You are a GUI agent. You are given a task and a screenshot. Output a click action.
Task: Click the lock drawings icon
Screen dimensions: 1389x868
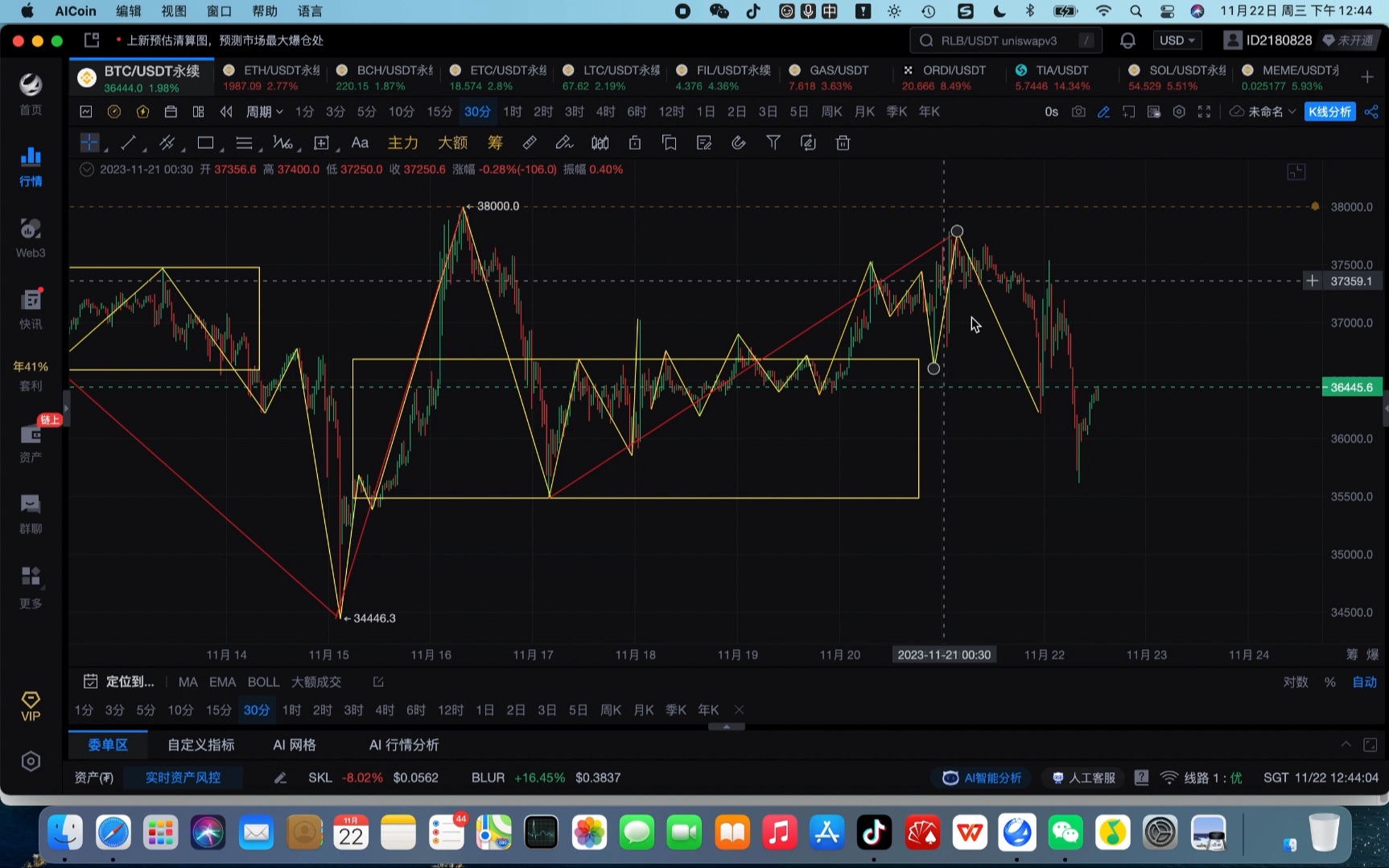click(x=635, y=142)
